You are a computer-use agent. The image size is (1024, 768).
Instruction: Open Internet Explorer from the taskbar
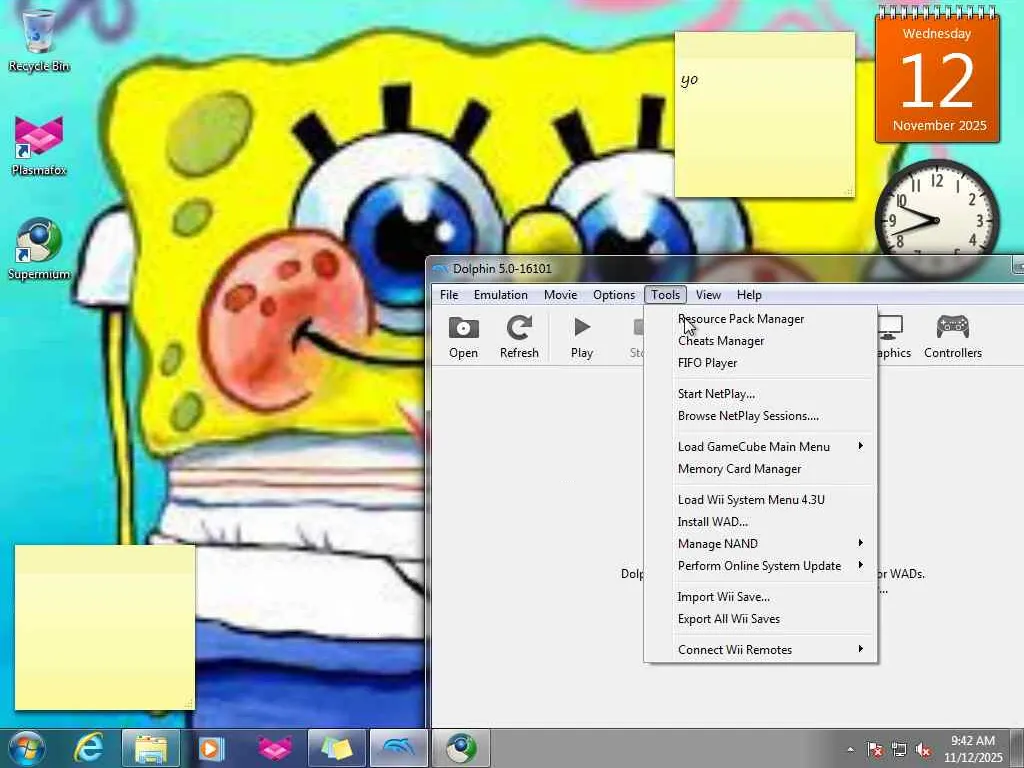[88, 748]
